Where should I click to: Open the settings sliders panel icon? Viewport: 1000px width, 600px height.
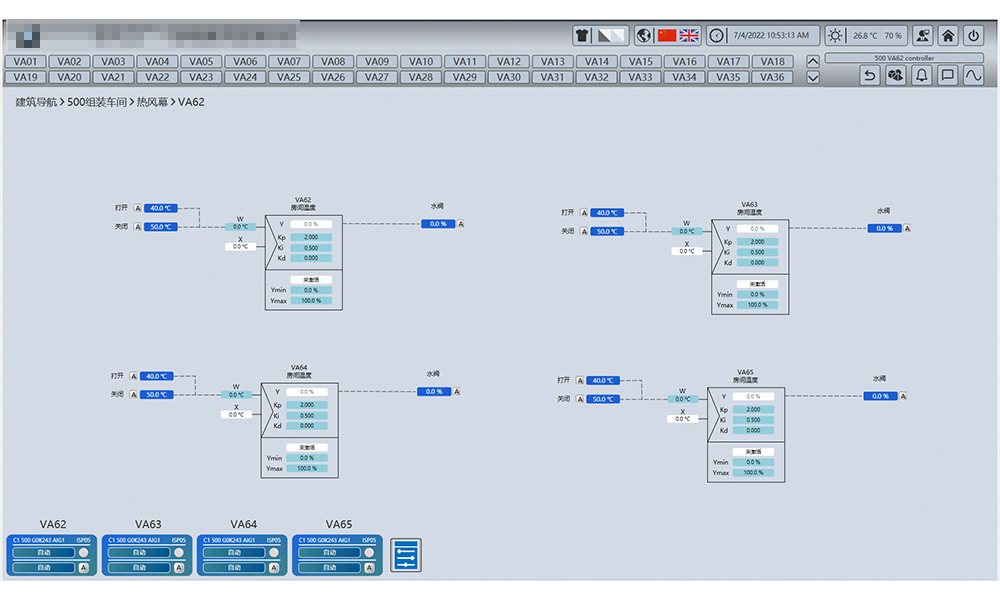(406, 556)
